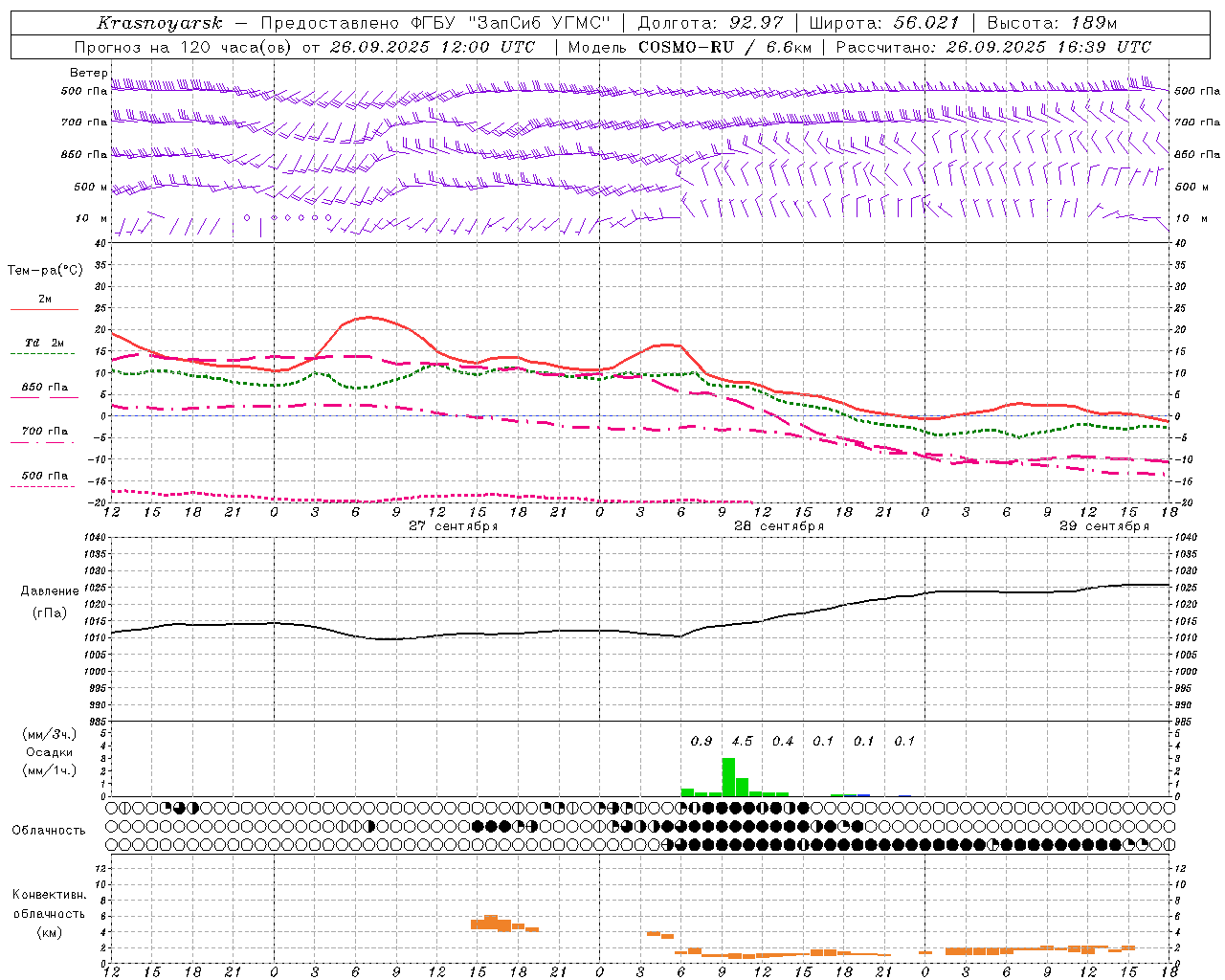Viewport: 1225px width, 980px height.
Task: Click the '0.9' three-hour precipitation value
Action: point(702,742)
